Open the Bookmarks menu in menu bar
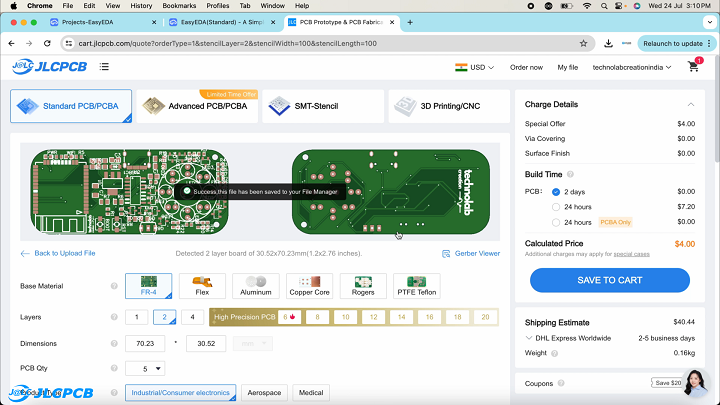This screenshot has height=405, width=720. pyautogui.click(x=179, y=6)
